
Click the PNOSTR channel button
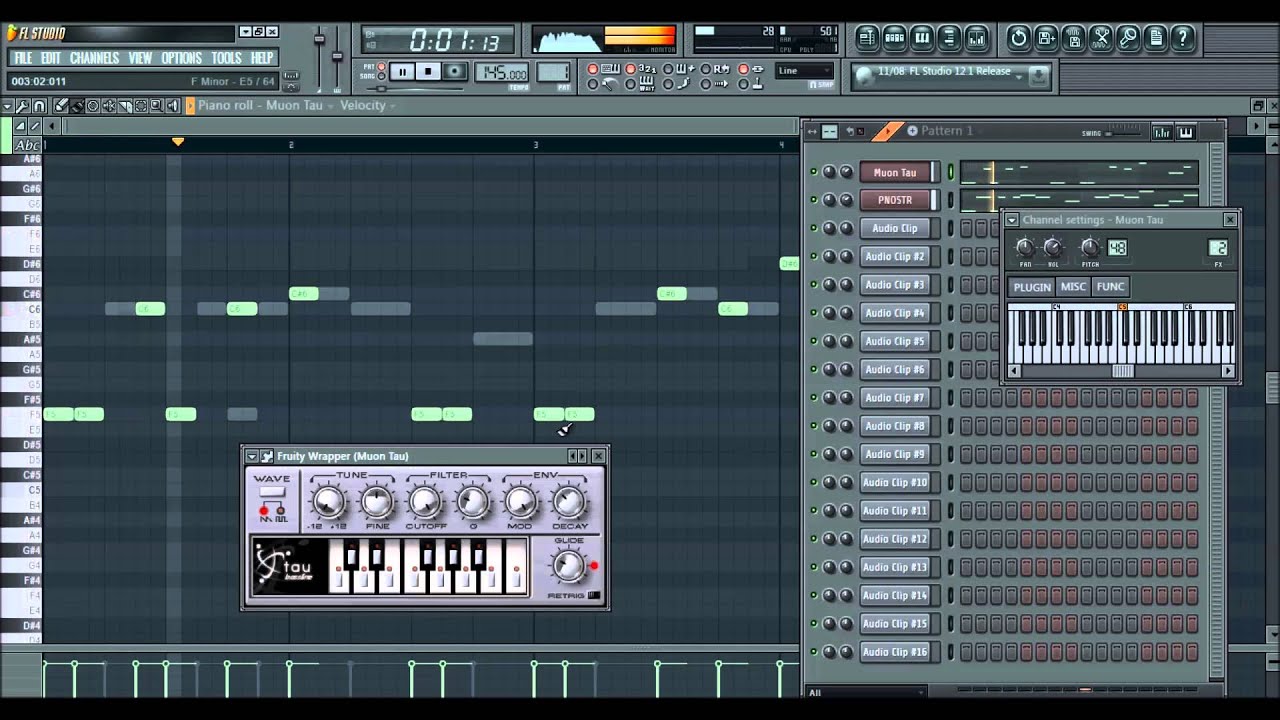pos(895,200)
